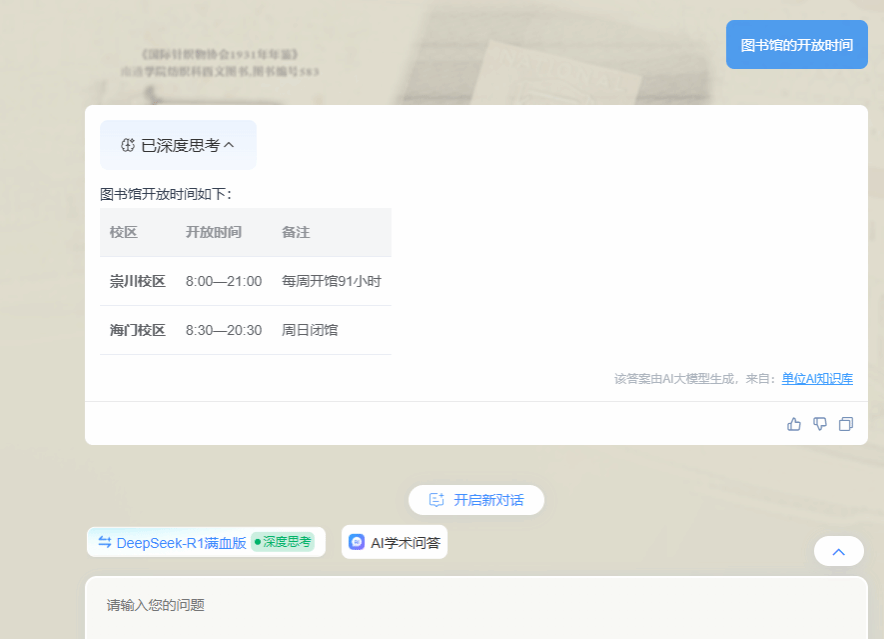Screen dimensions: 884x639
Task: Select the 崇川校区 table cell
Action: coord(137,281)
